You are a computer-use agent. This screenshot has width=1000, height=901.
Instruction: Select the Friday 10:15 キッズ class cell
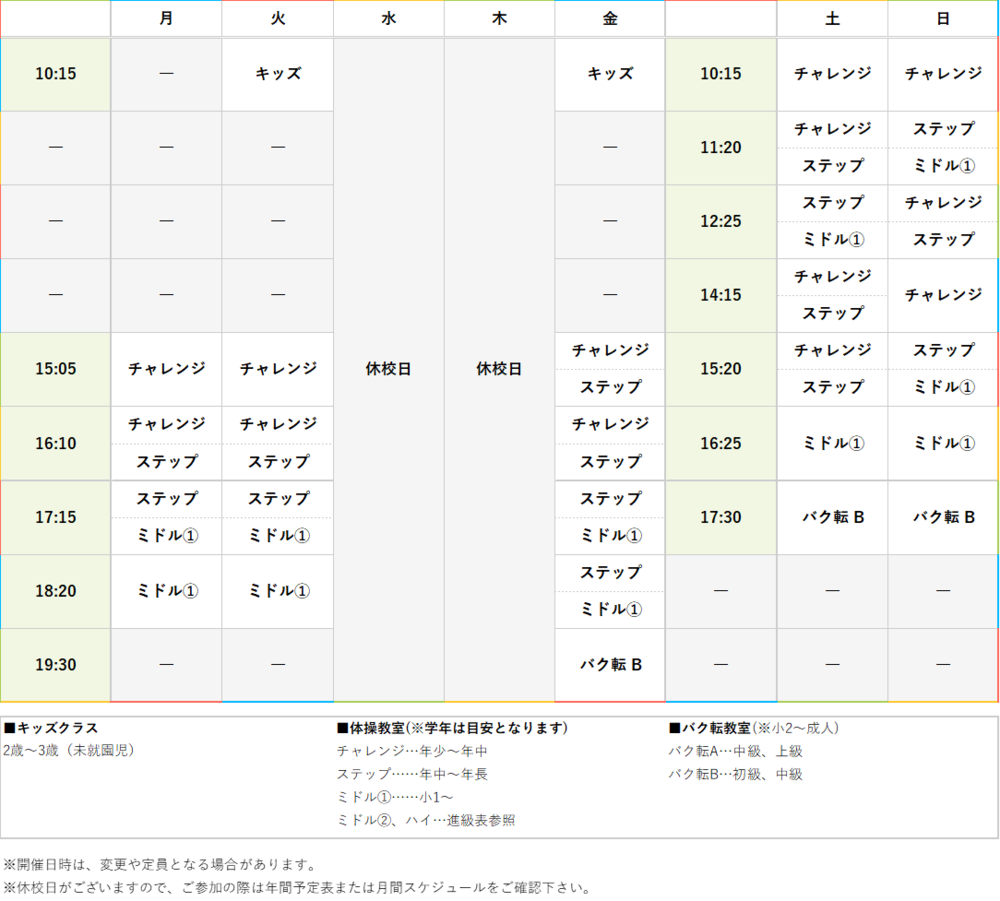[x=610, y=74]
